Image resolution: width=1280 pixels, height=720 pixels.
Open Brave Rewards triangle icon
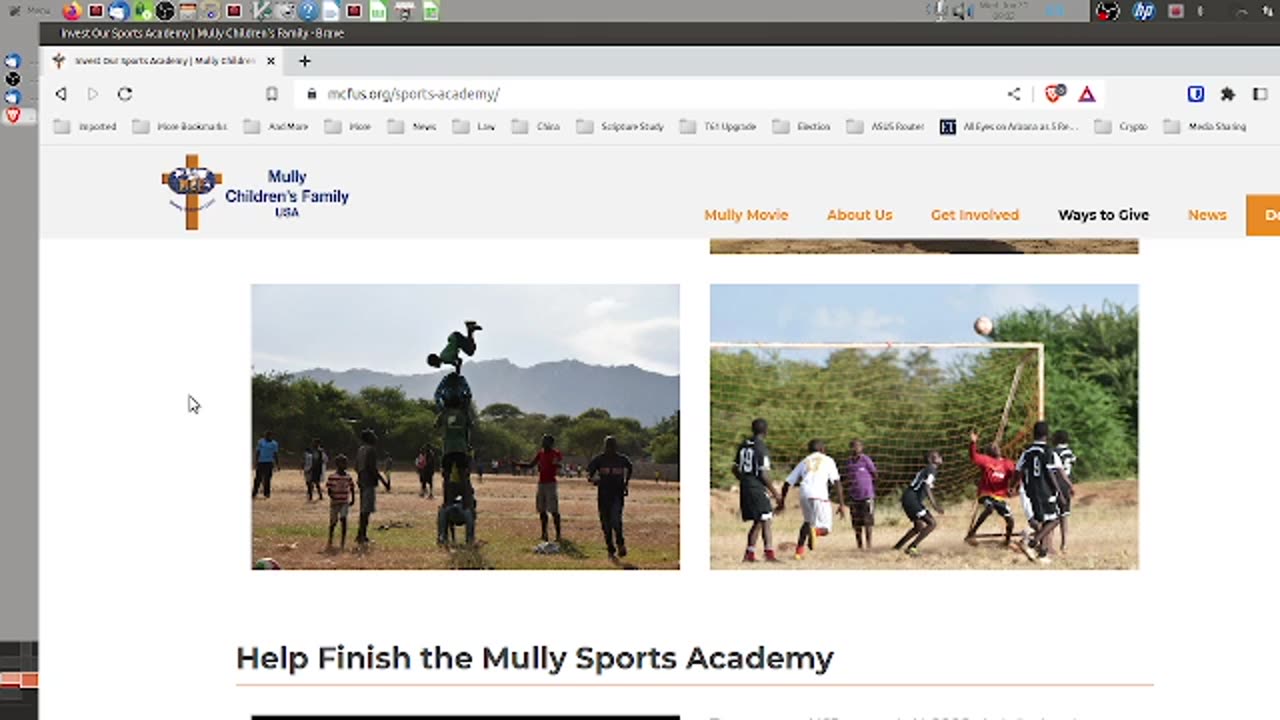1087,94
